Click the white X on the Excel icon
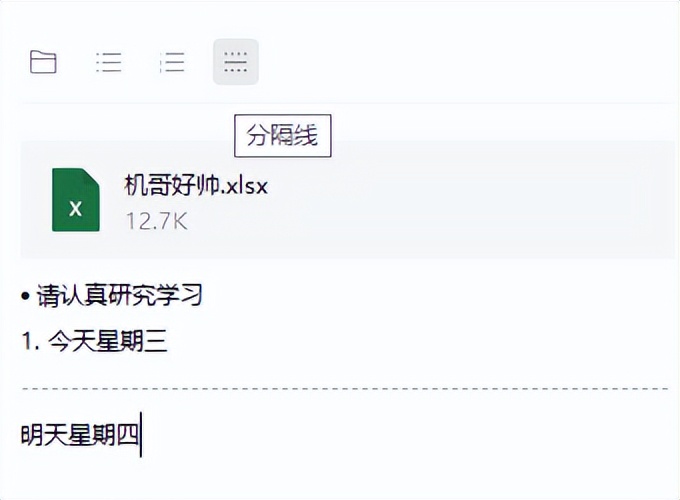This screenshot has height=500, width=680. [75, 209]
